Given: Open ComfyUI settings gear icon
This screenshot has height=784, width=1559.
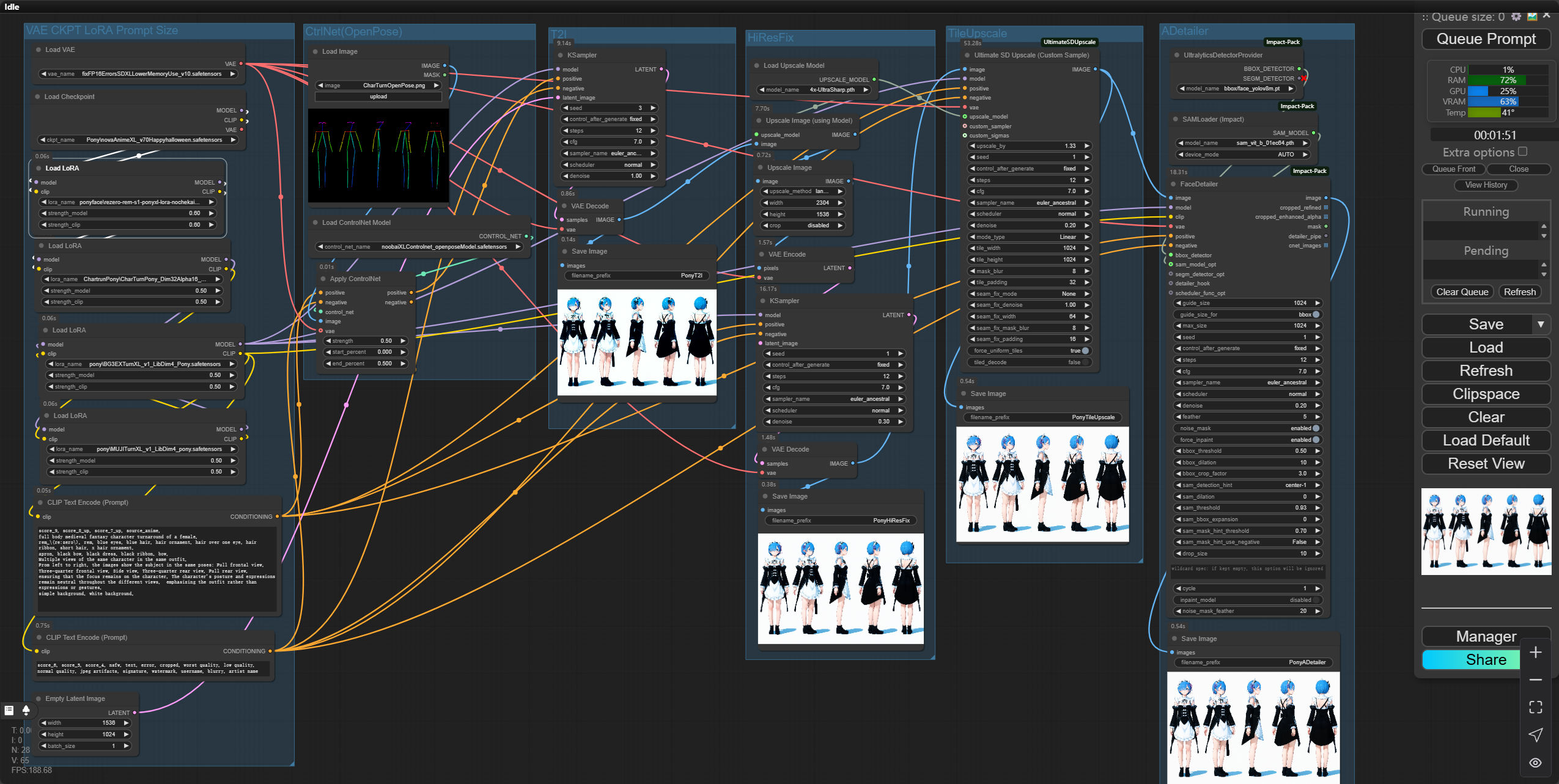Looking at the screenshot, I should pos(1516,17).
